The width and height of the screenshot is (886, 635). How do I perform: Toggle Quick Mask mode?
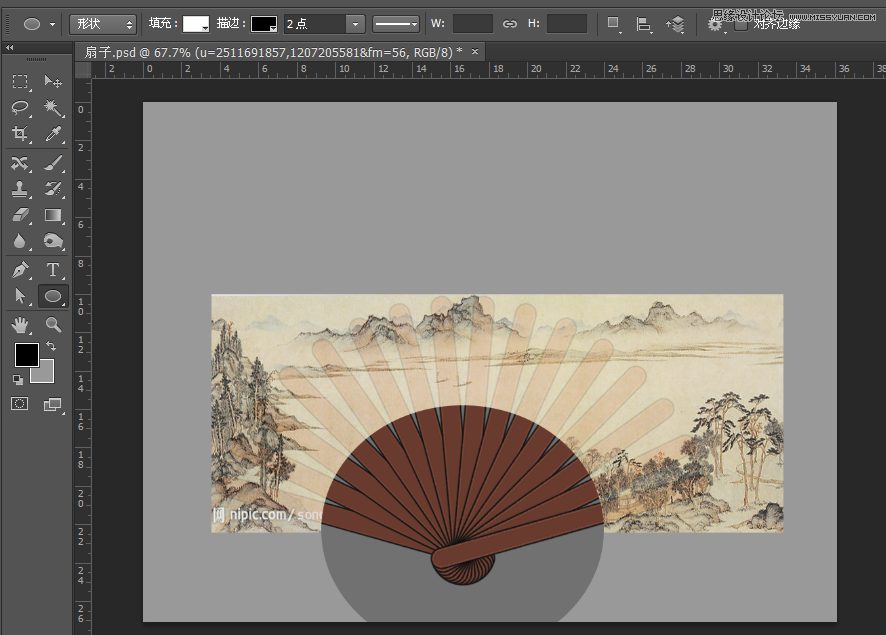click(20, 404)
